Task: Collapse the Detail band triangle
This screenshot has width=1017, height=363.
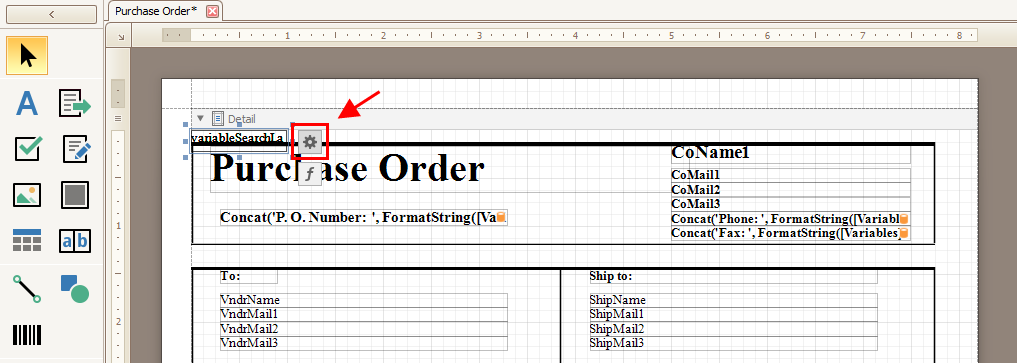Action: coord(200,119)
